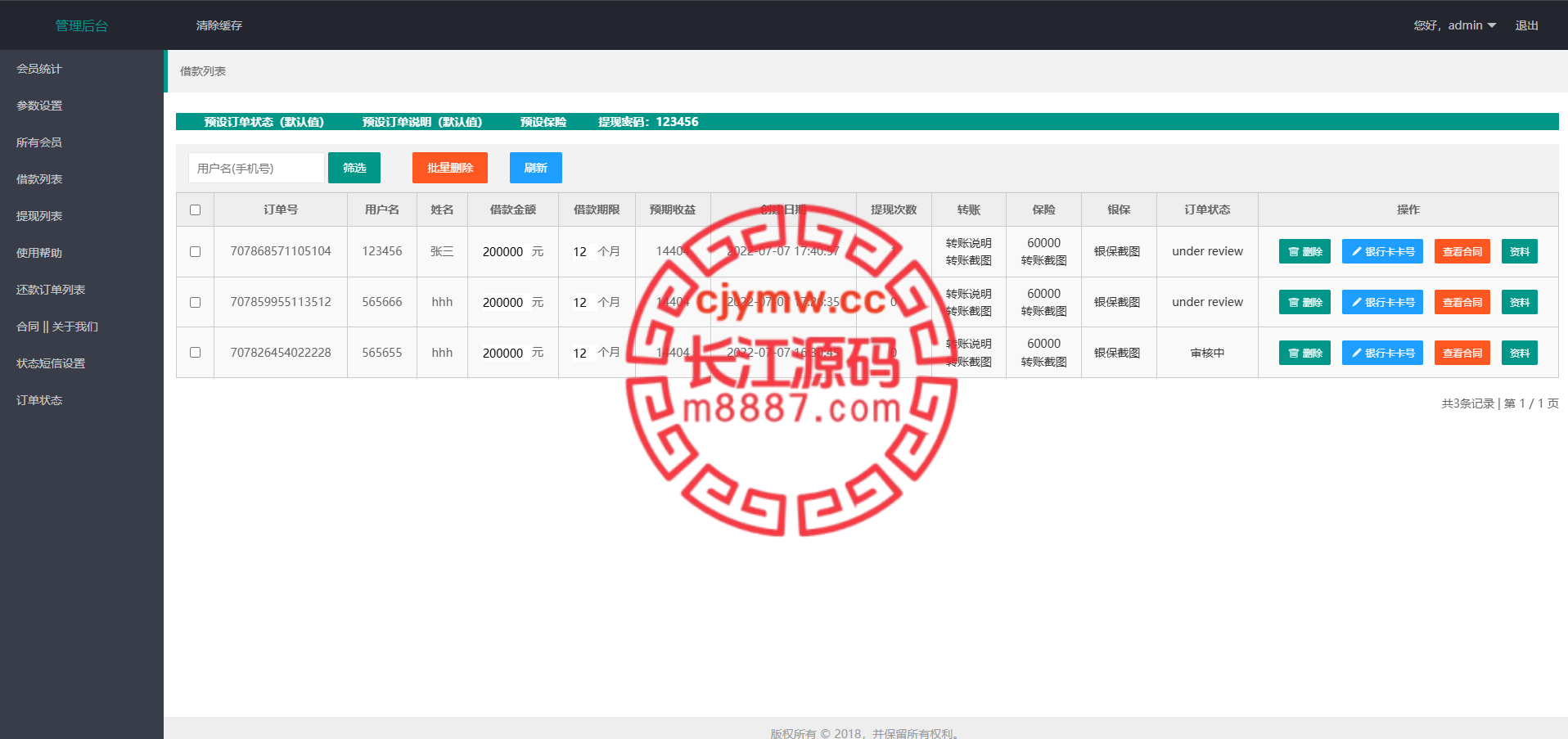Open 状态短信设置 in sidebar
Image resolution: width=1568 pixels, height=739 pixels.
pos(51,363)
